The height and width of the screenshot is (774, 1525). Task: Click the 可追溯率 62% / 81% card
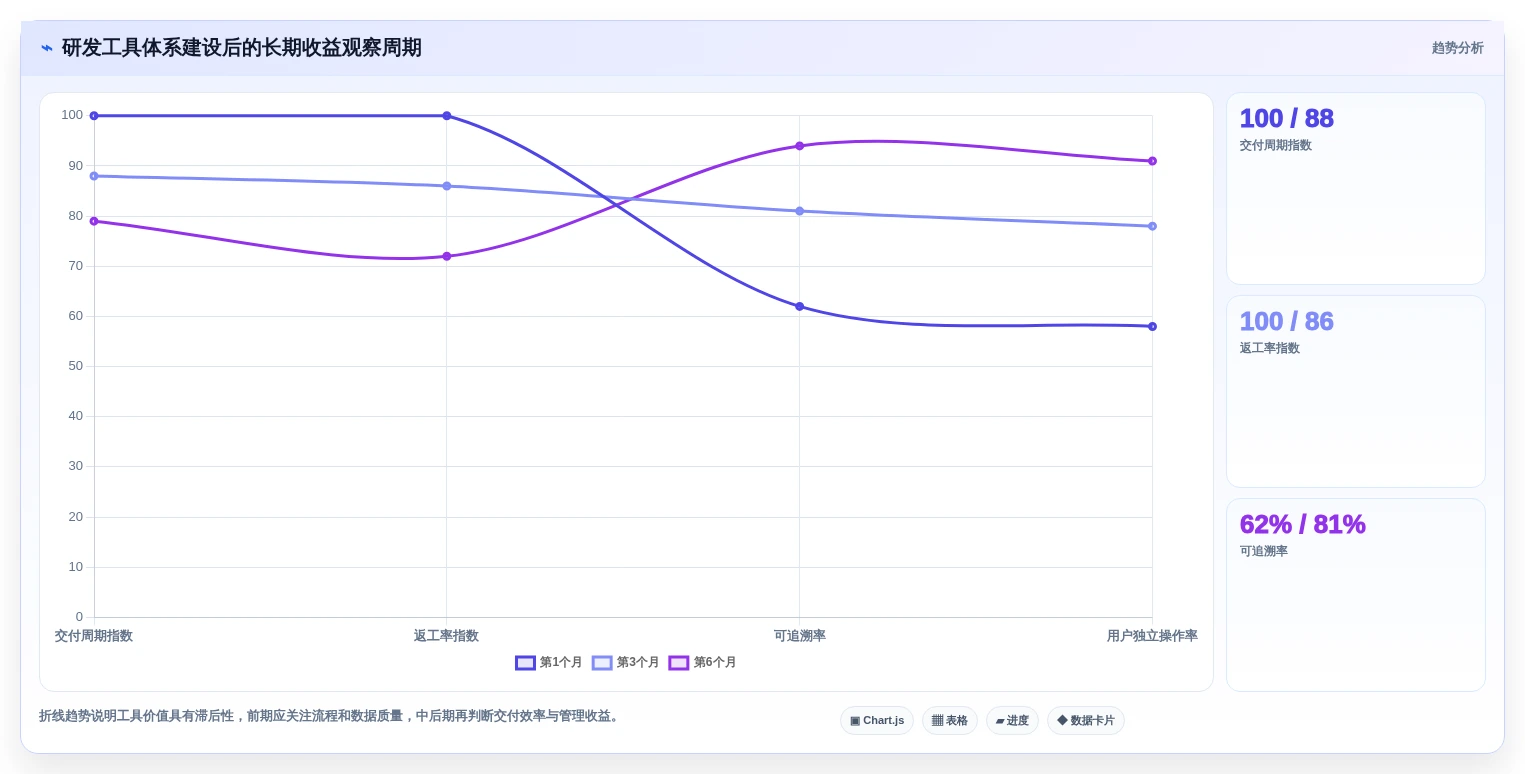1356,595
